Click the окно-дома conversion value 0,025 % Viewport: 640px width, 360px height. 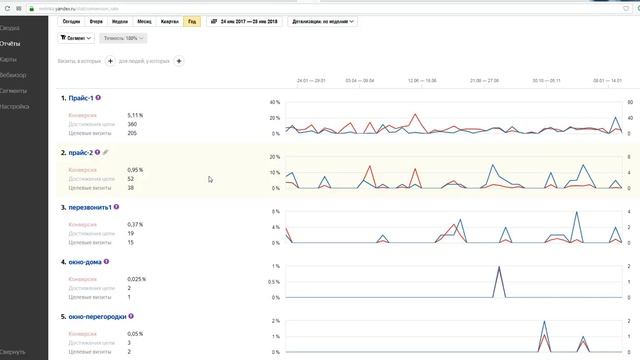pos(136,280)
